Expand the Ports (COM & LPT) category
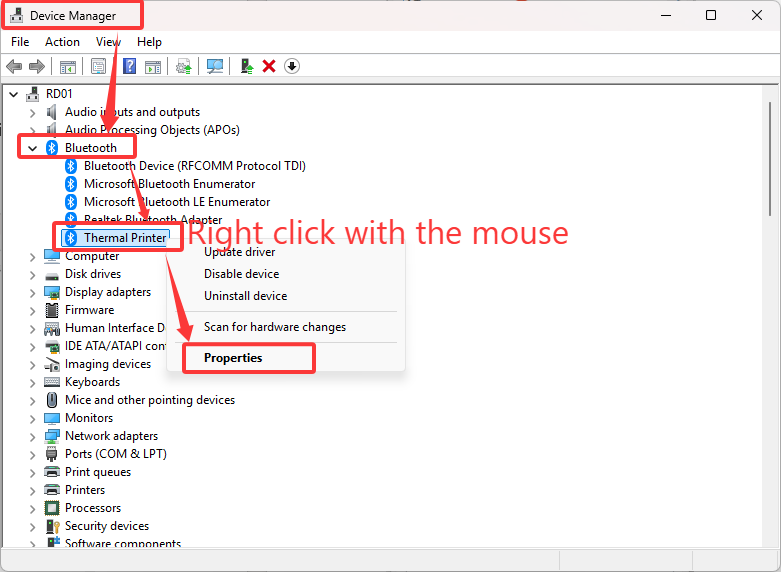Image resolution: width=781 pixels, height=572 pixels. pyautogui.click(x=32, y=454)
